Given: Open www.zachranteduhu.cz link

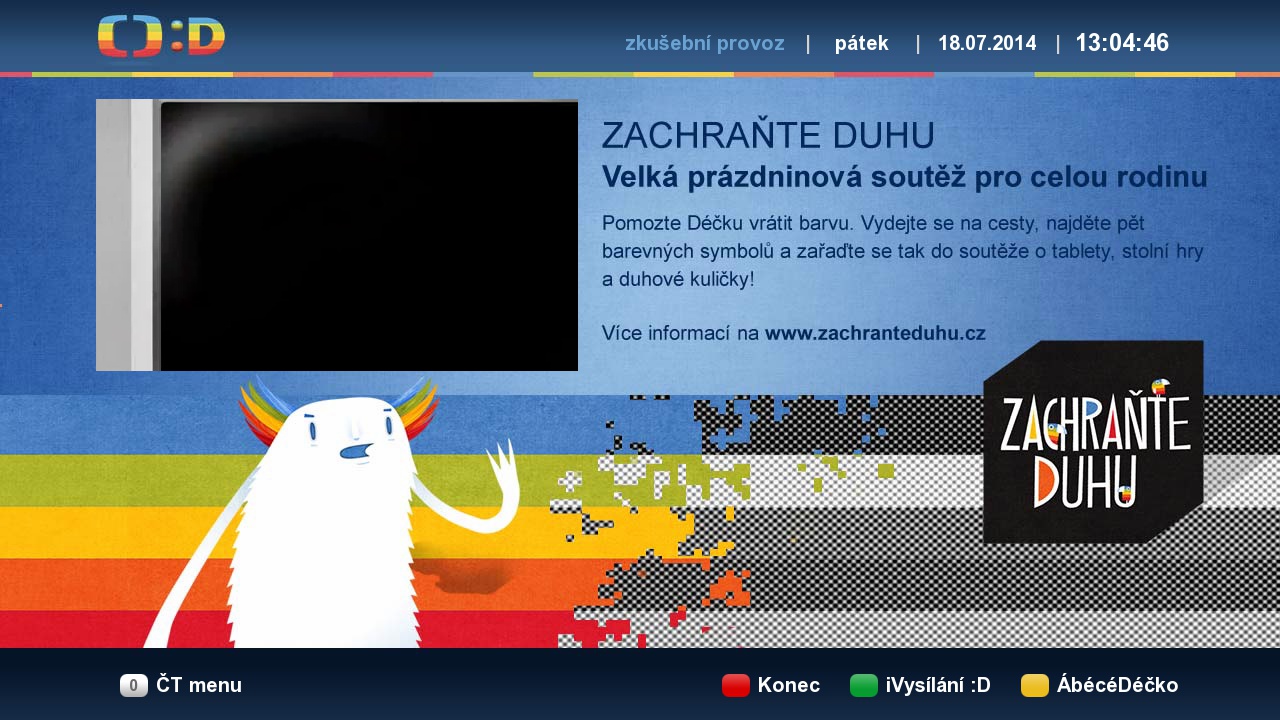Looking at the screenshot, I should (x=875, y=333).
